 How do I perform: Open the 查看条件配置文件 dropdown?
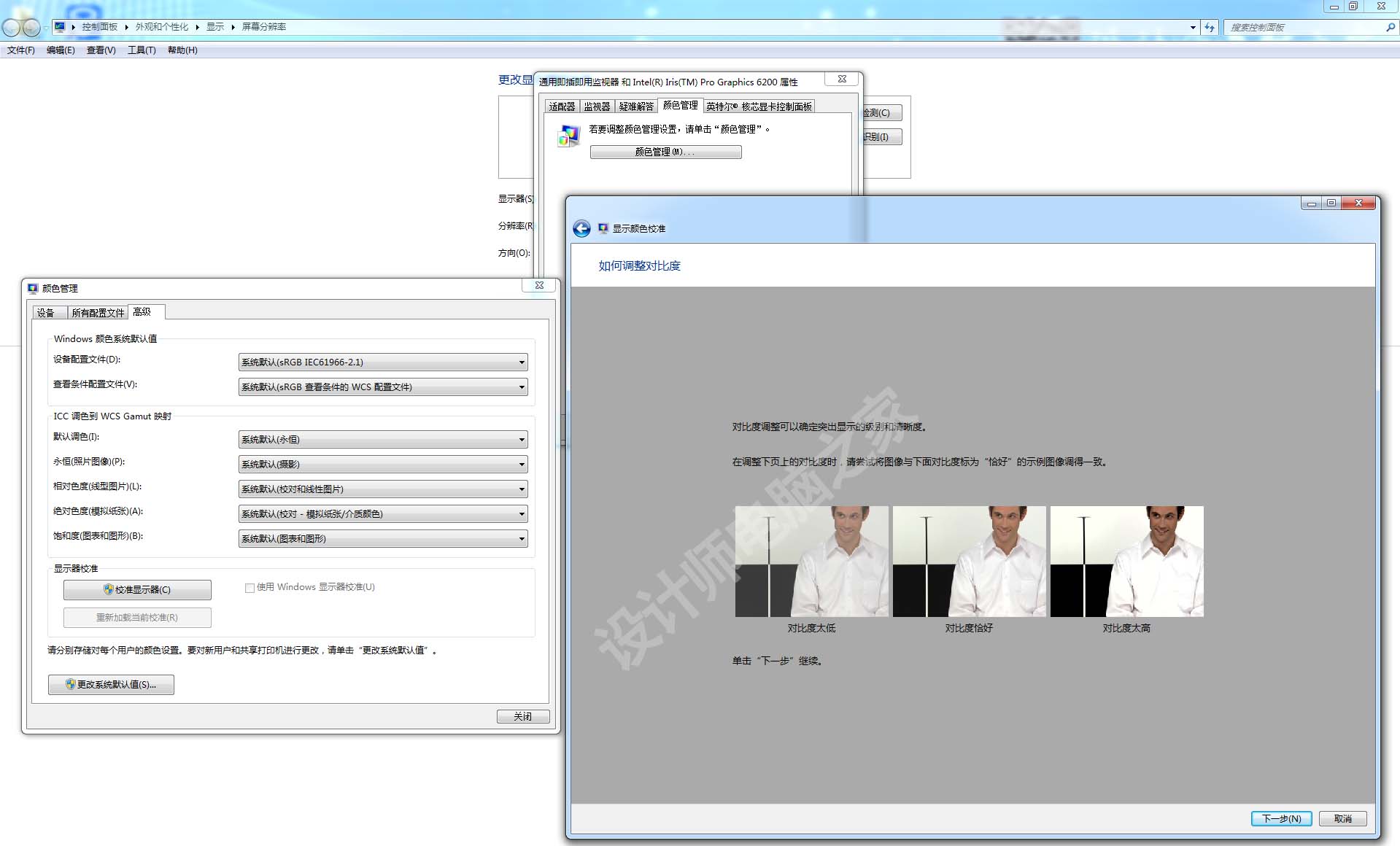(x=522, y=387)
